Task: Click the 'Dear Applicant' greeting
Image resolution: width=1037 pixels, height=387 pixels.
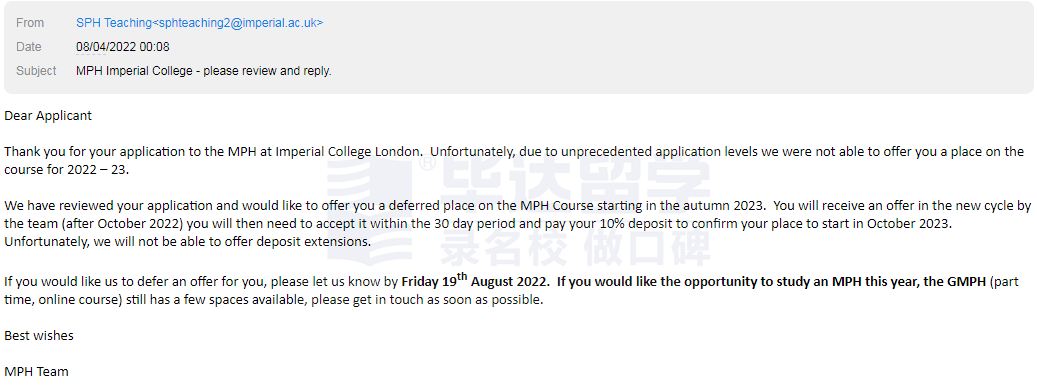Action: coord(48,116)
